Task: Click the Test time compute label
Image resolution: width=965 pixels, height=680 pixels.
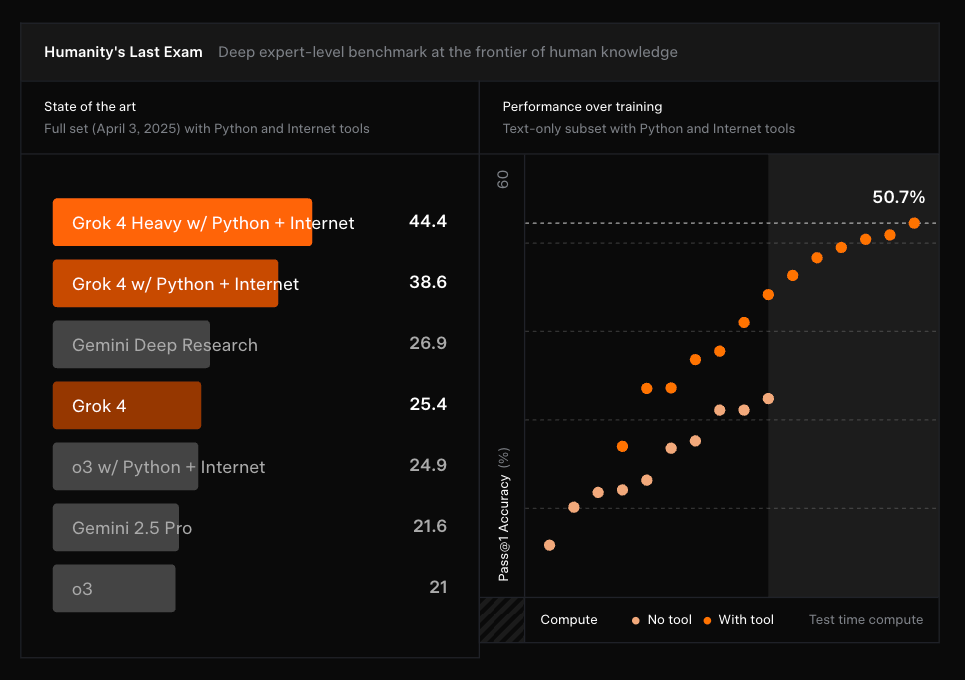Action: pos(865,620)
